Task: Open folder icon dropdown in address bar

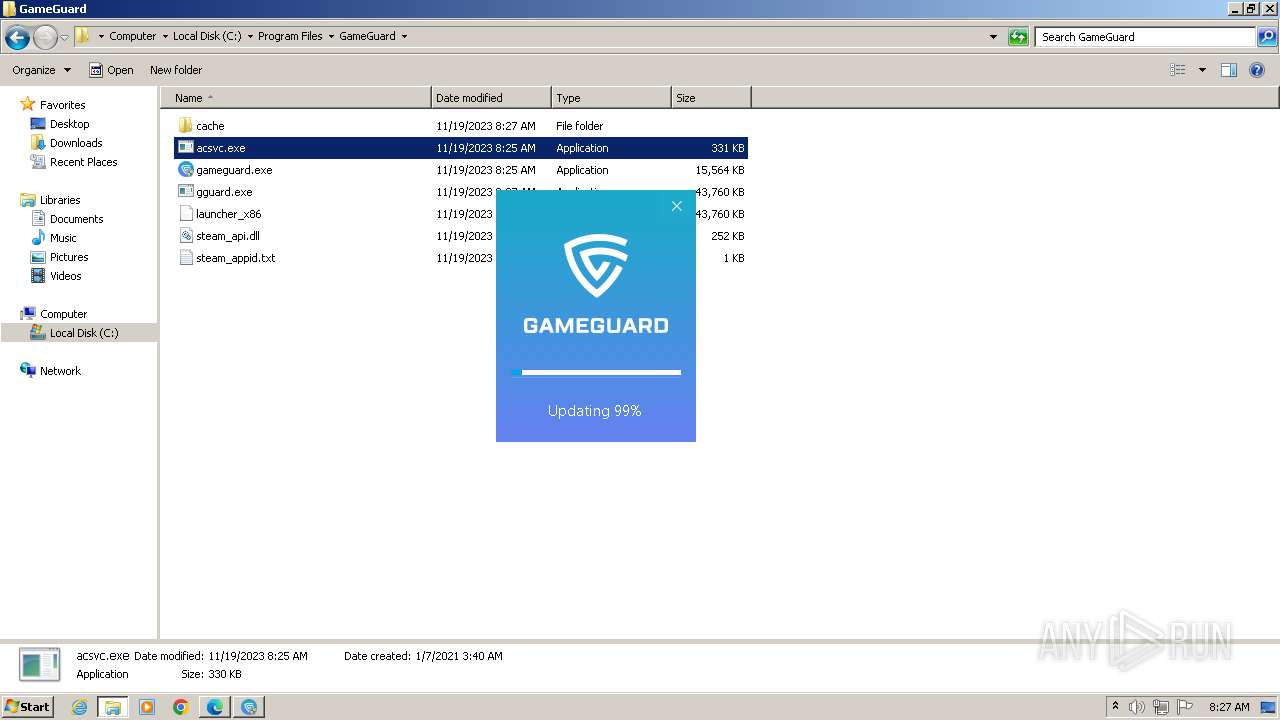Action: tap(101, 36)
